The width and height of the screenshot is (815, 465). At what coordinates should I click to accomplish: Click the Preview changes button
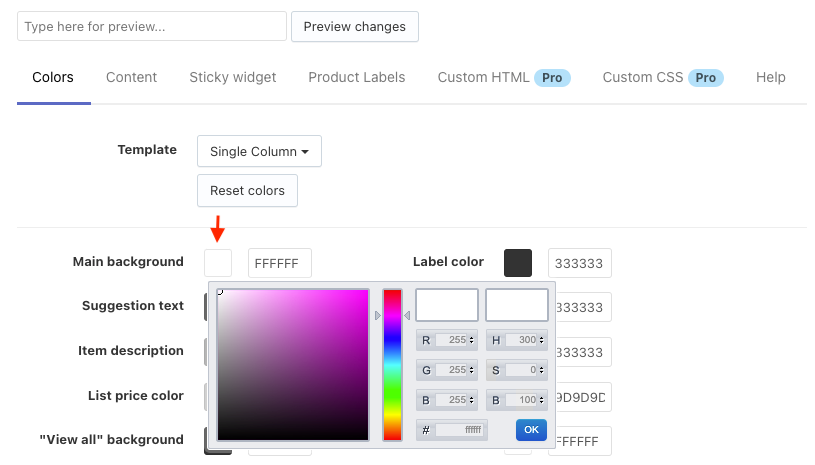(x=354, y=26)
